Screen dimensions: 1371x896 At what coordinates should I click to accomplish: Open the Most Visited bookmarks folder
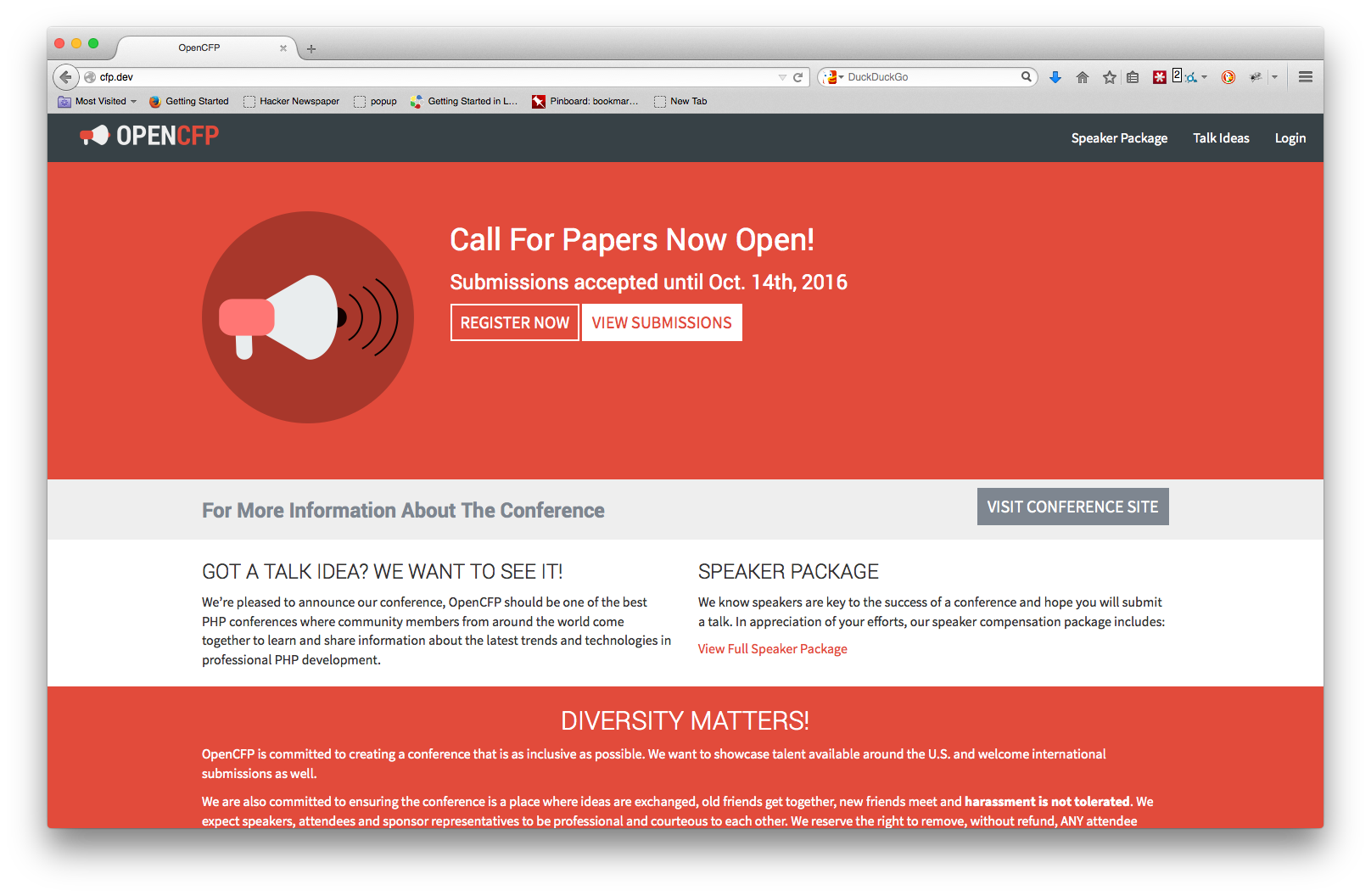(x=98, y=101)
